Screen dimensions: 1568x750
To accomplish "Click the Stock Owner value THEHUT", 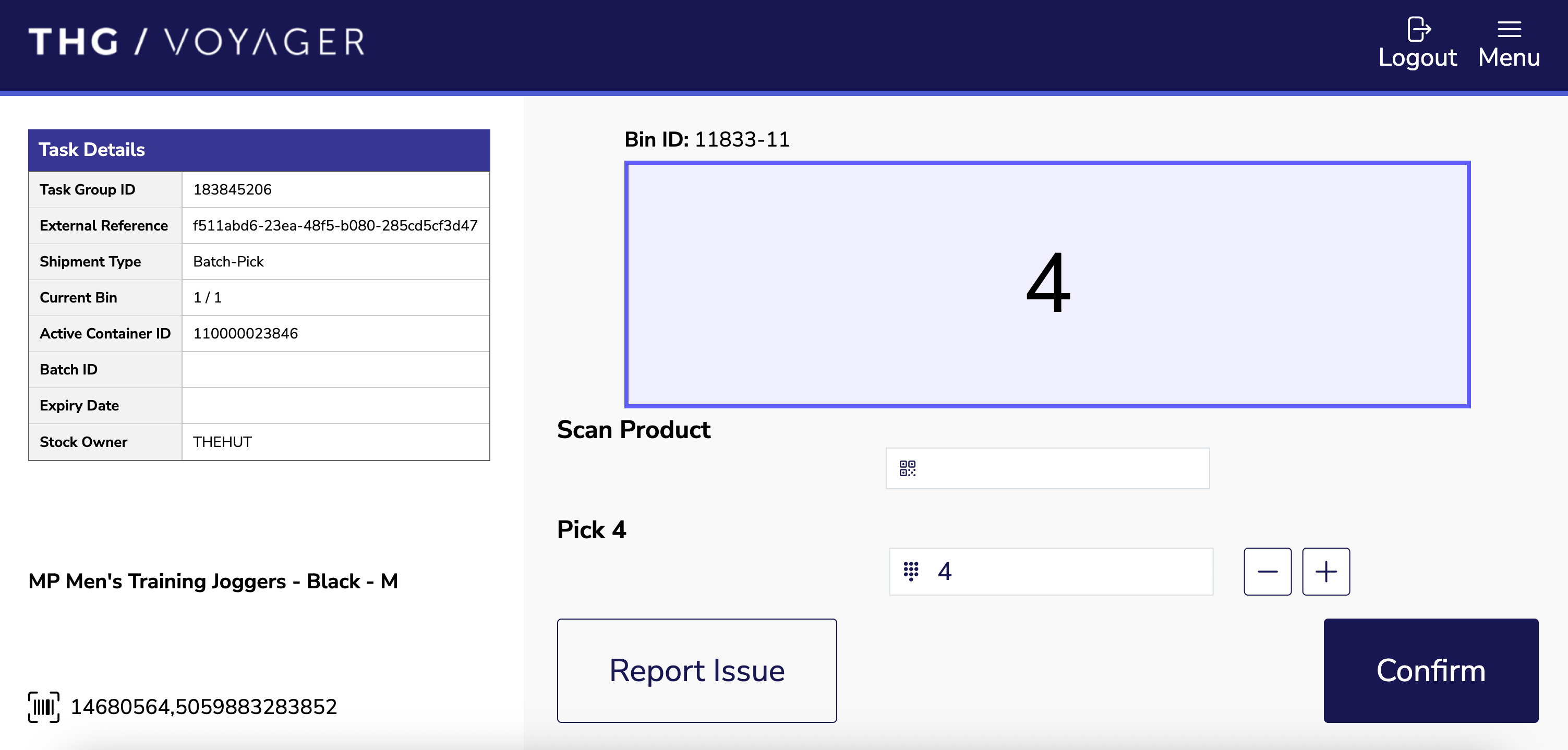I will tap(222, 441).
